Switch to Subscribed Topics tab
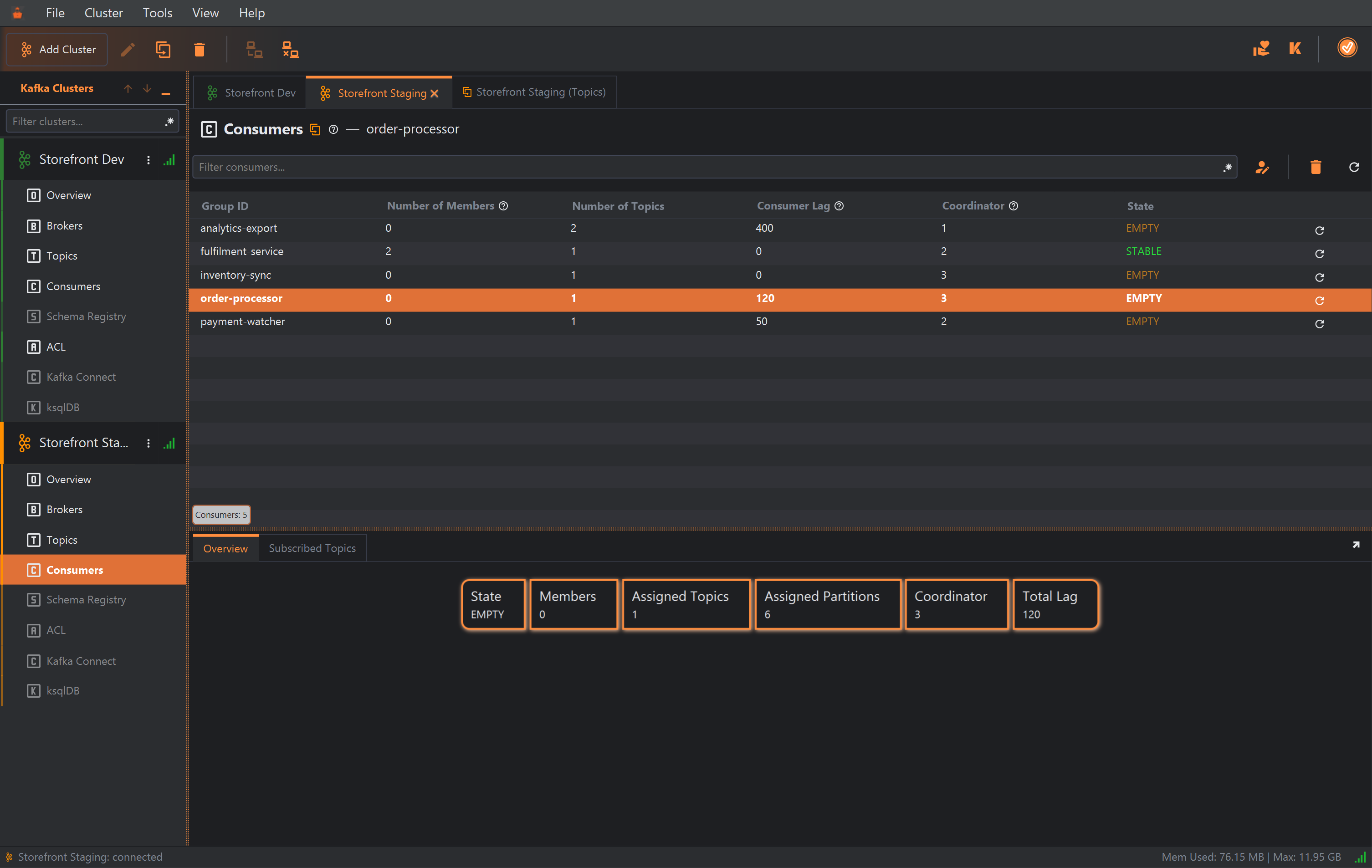Screen dimensions: 1372x868 [312, 548]
